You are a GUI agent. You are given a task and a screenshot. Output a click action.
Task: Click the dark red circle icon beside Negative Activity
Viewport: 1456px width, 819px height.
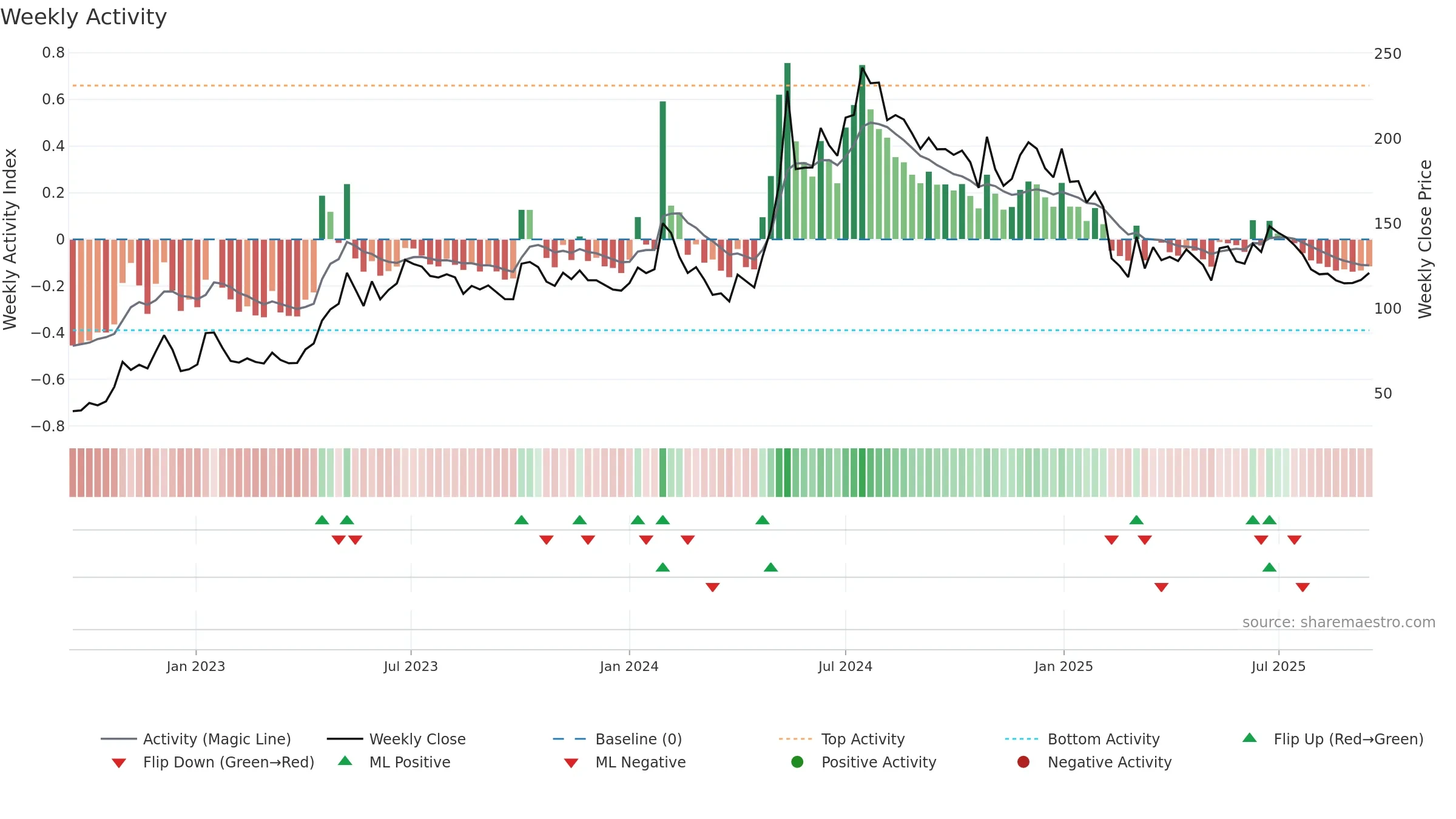coord(1023,762)
